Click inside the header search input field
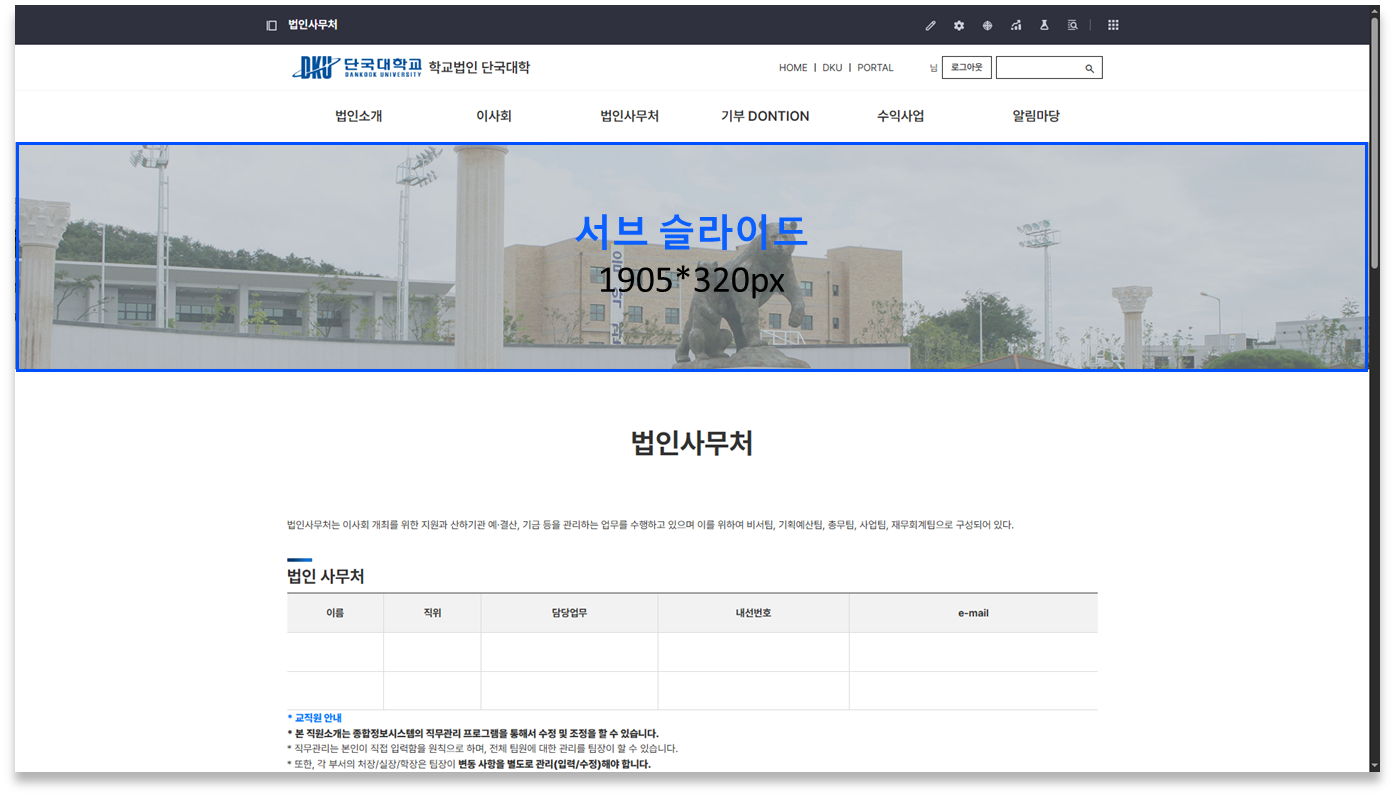 (1039, 68)
